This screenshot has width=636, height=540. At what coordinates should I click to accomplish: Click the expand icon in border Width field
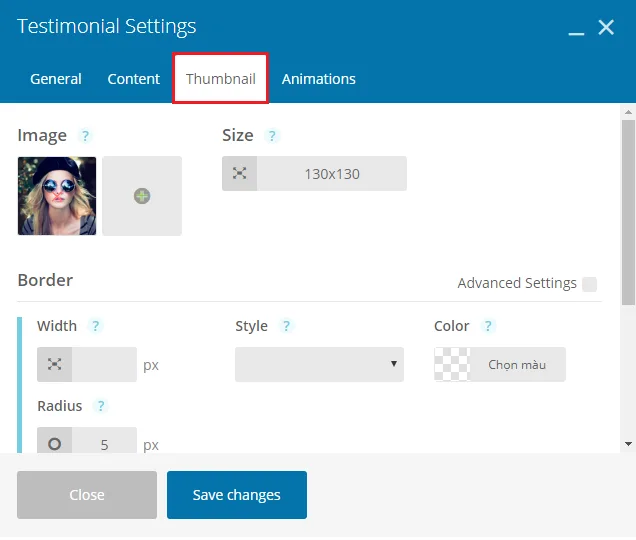[x=55, y=364]
